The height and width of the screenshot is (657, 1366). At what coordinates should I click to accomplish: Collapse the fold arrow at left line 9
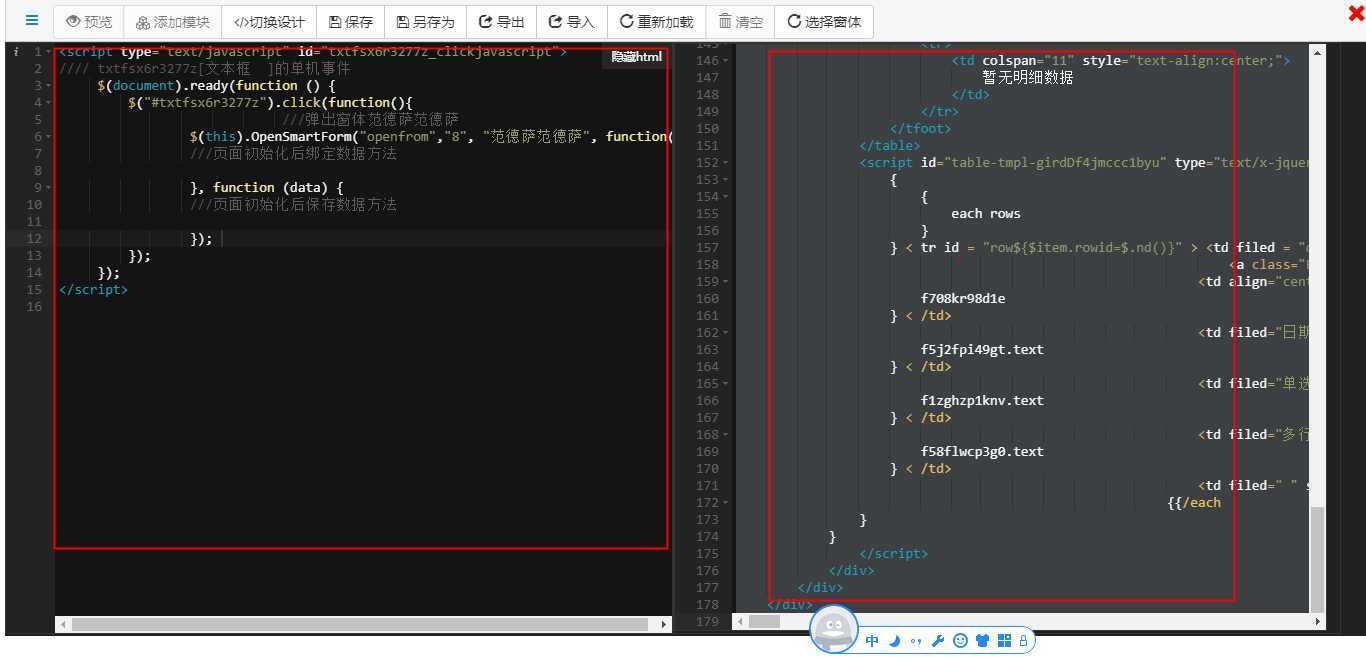point(49,188)
